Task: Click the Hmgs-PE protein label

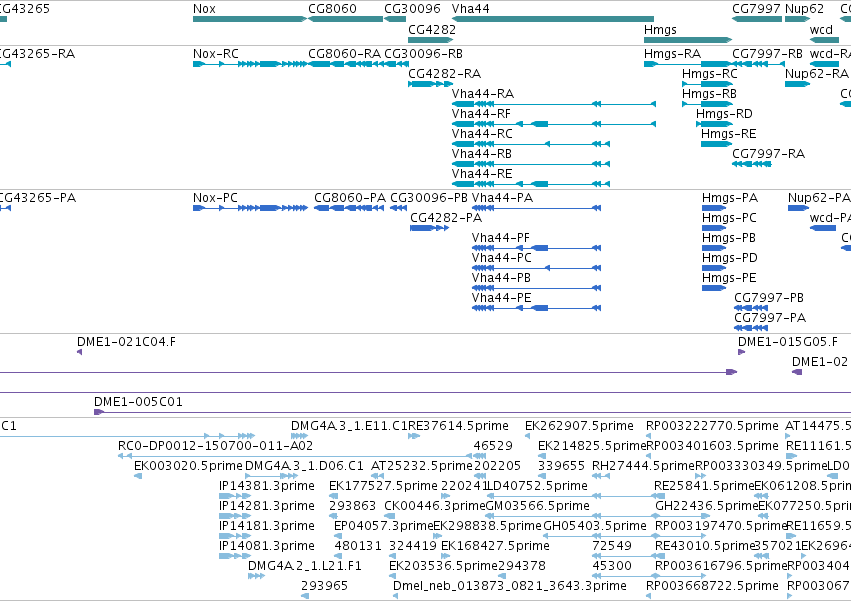Action: coord(729,279)
